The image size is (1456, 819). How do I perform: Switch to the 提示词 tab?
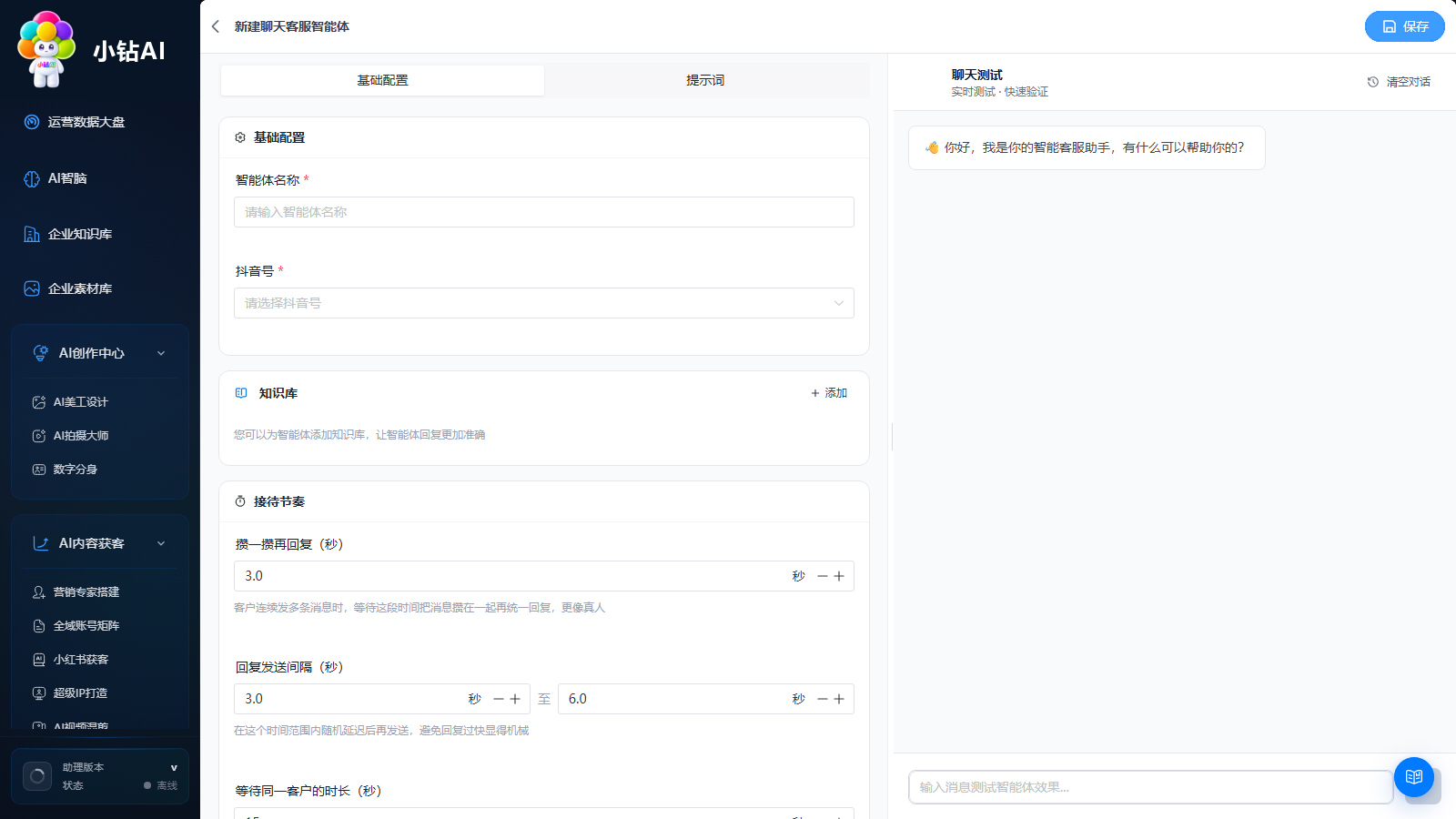pos(705,80)
